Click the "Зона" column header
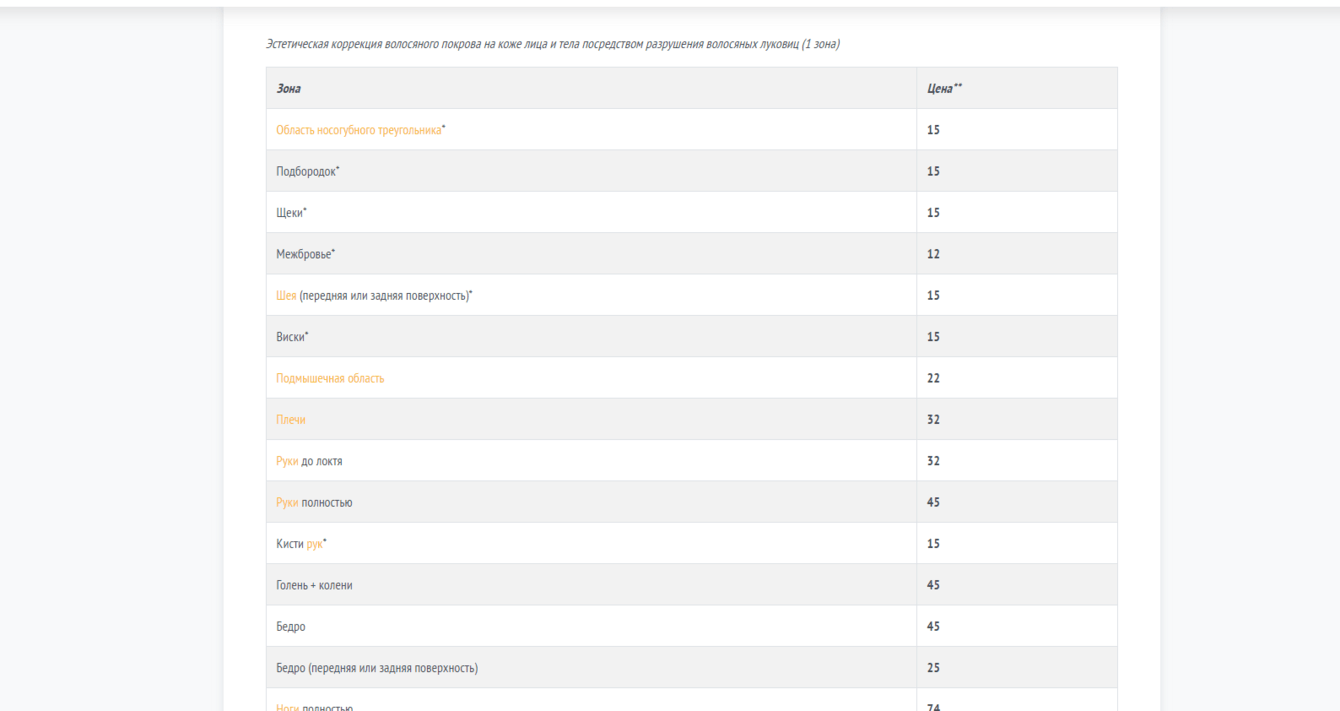This screenshot has height=711, width=1340. point(288,89)
